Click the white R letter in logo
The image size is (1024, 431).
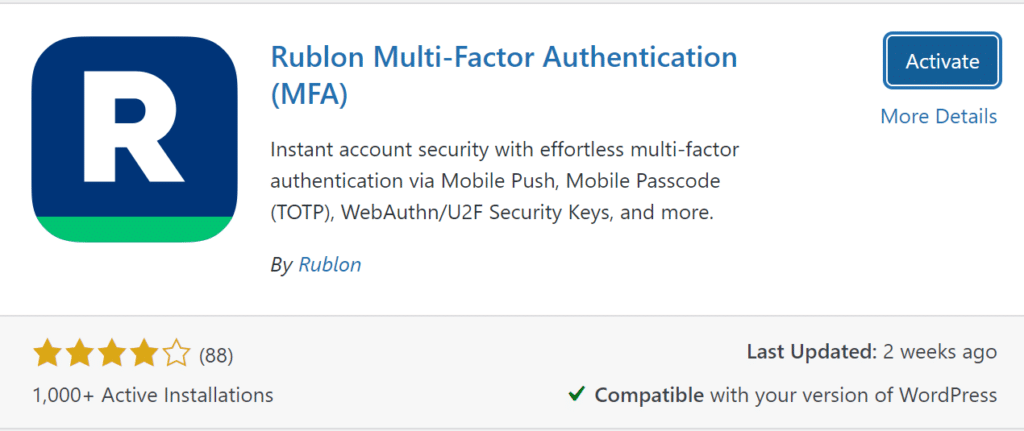(132, 126)
